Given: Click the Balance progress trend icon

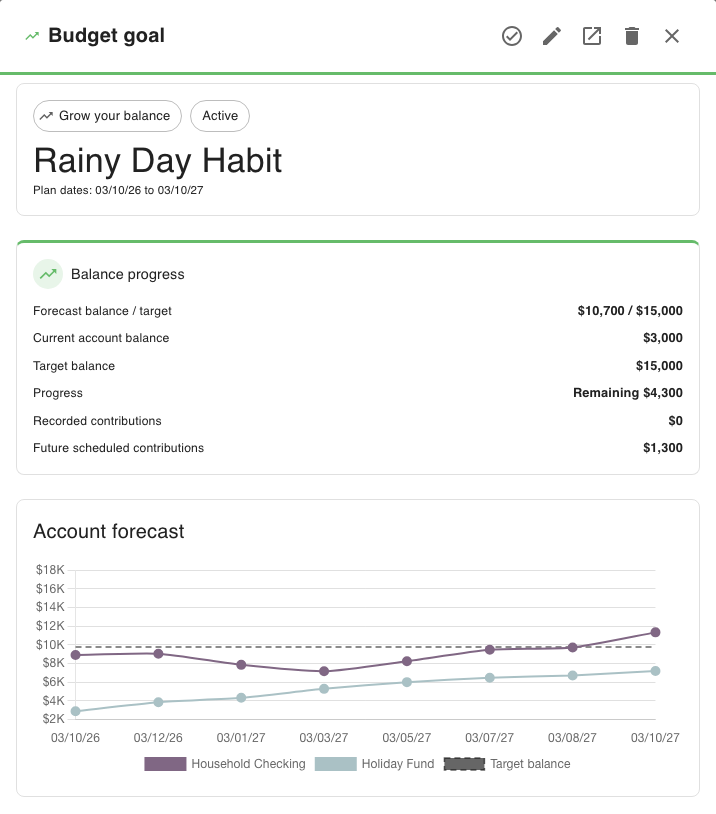Looking at the screenshot, I should [48, 274].
